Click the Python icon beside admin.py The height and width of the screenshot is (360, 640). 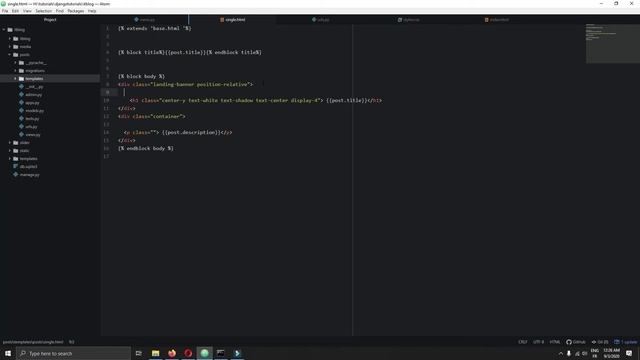pyautogui.click(x=21, y=95)
